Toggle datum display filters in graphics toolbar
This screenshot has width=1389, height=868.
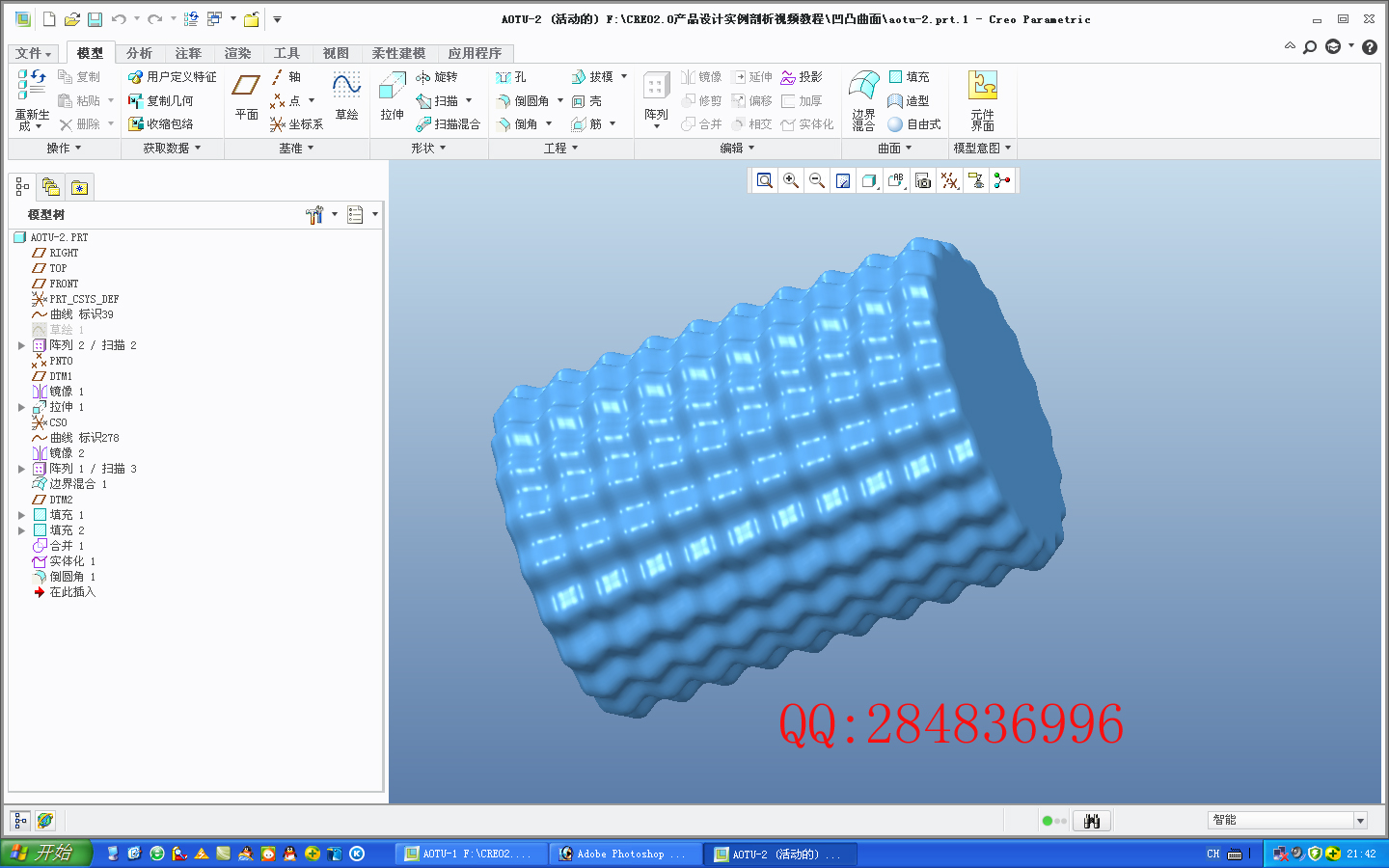(x=950, y=180)
